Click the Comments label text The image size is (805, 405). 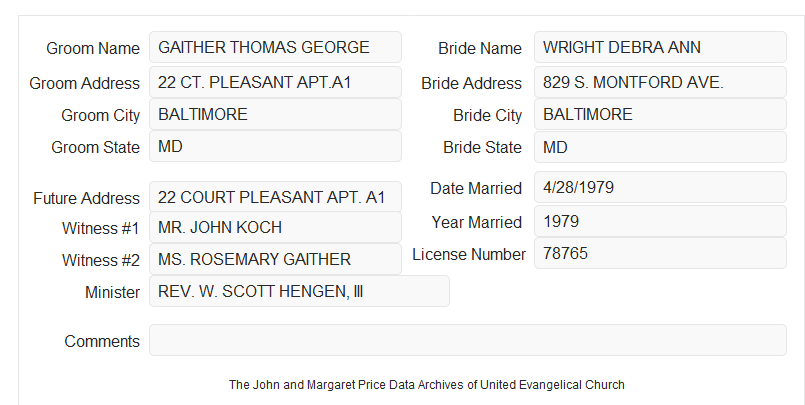coord(102,341)
